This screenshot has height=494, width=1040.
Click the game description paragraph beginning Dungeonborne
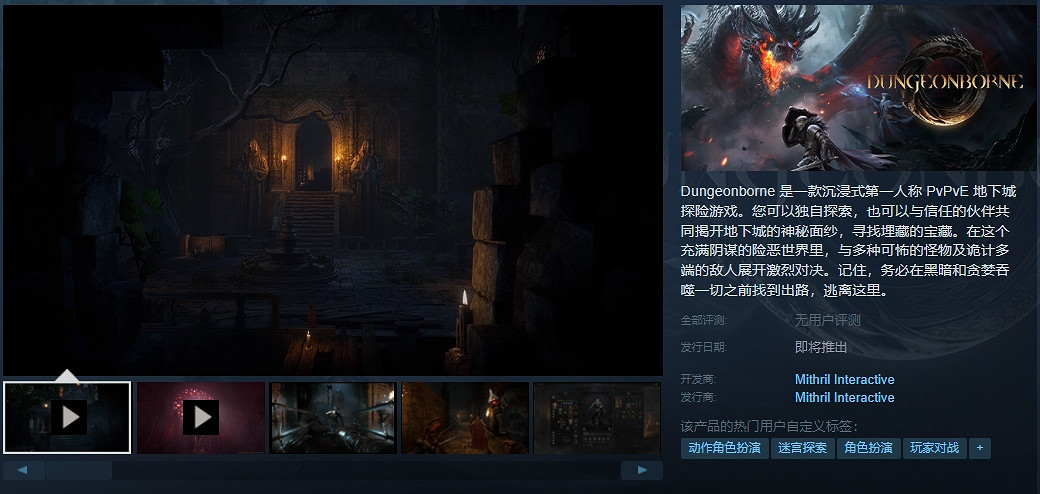pyautogui.click(x=848, y=241)
